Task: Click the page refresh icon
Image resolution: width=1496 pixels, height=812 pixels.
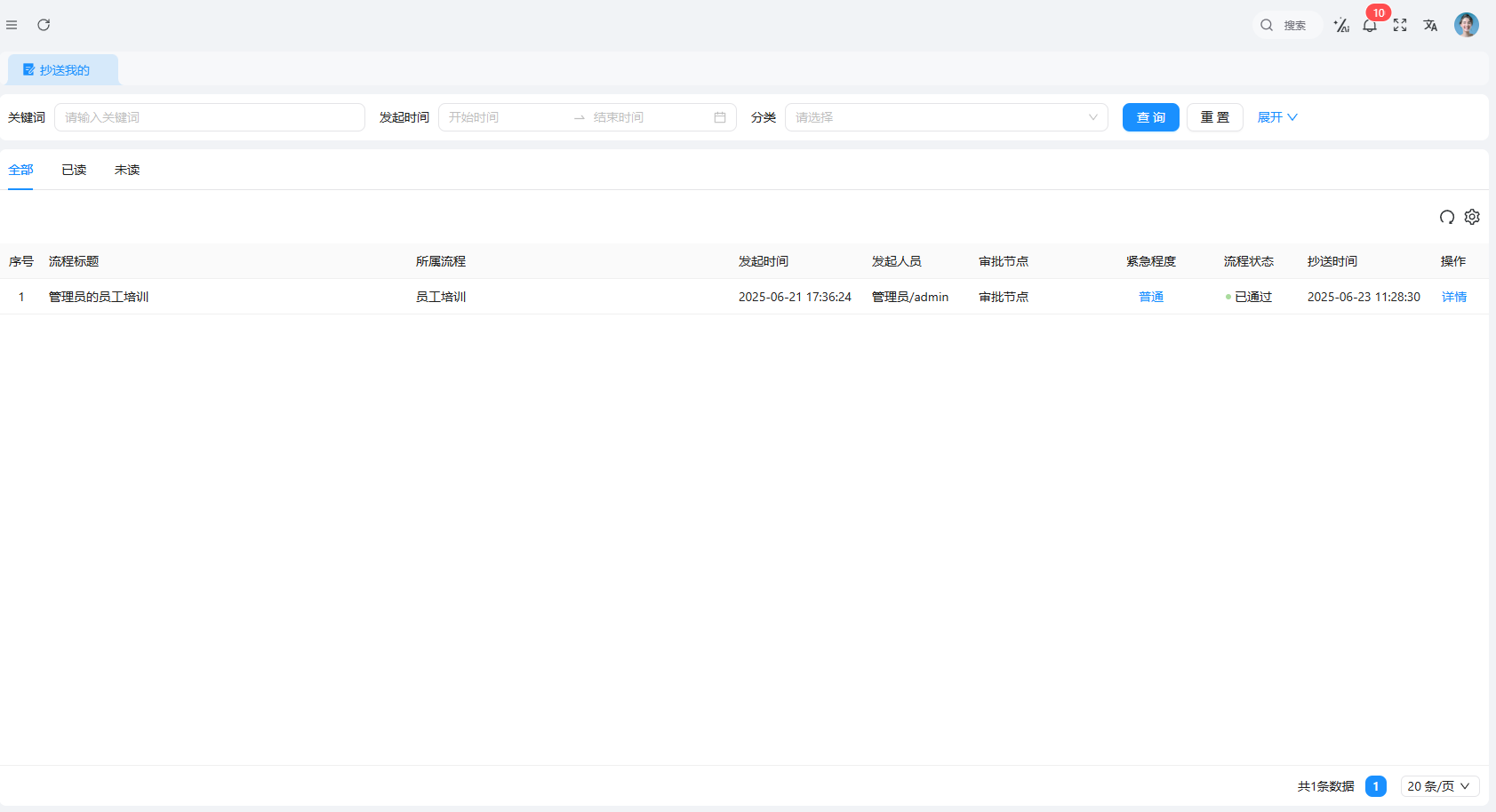Action: point(44,25)
